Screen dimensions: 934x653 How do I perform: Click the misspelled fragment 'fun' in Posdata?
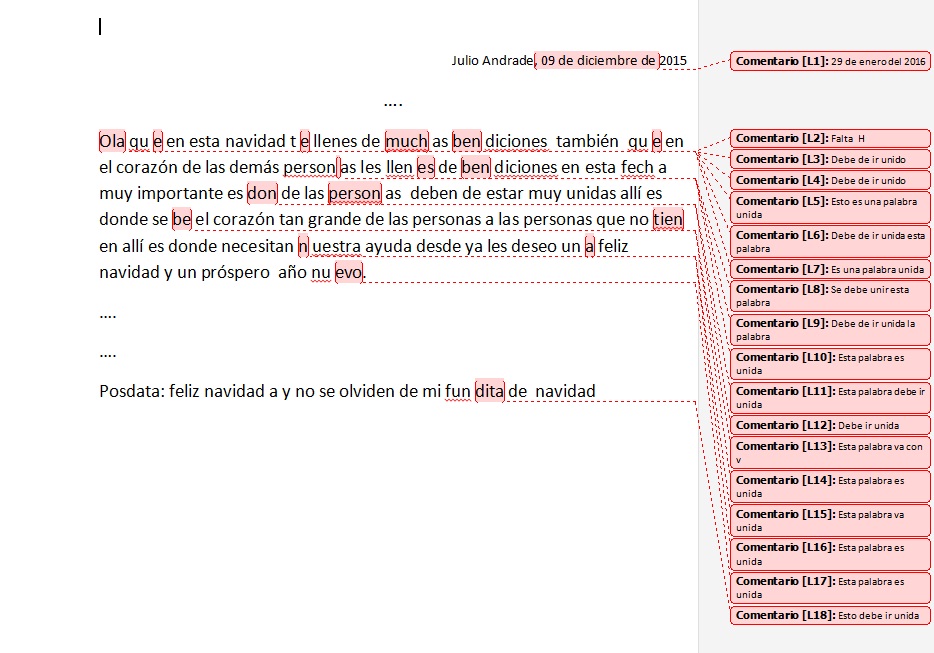tap(457, 391)
